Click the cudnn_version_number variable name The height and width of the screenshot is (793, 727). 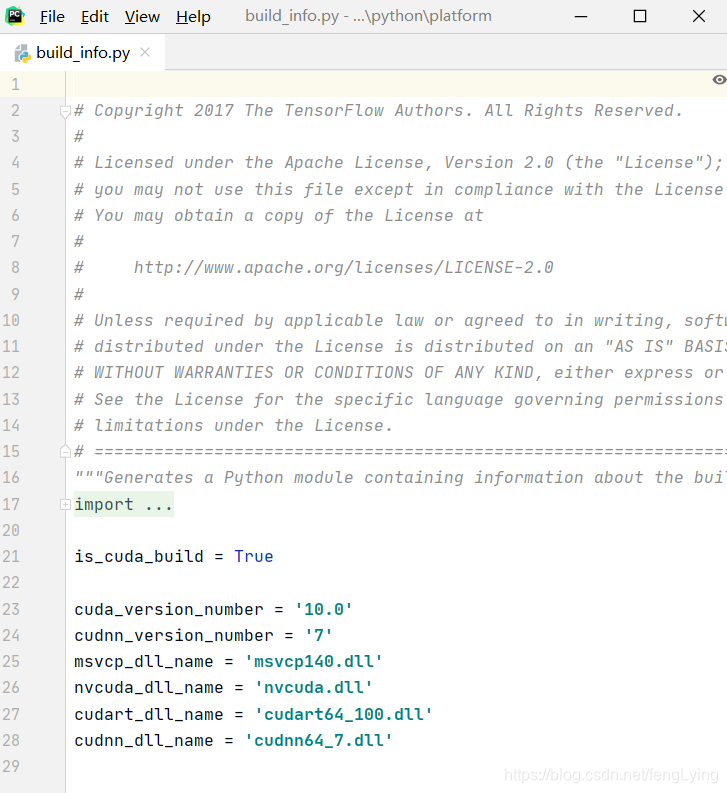(174, 635)
